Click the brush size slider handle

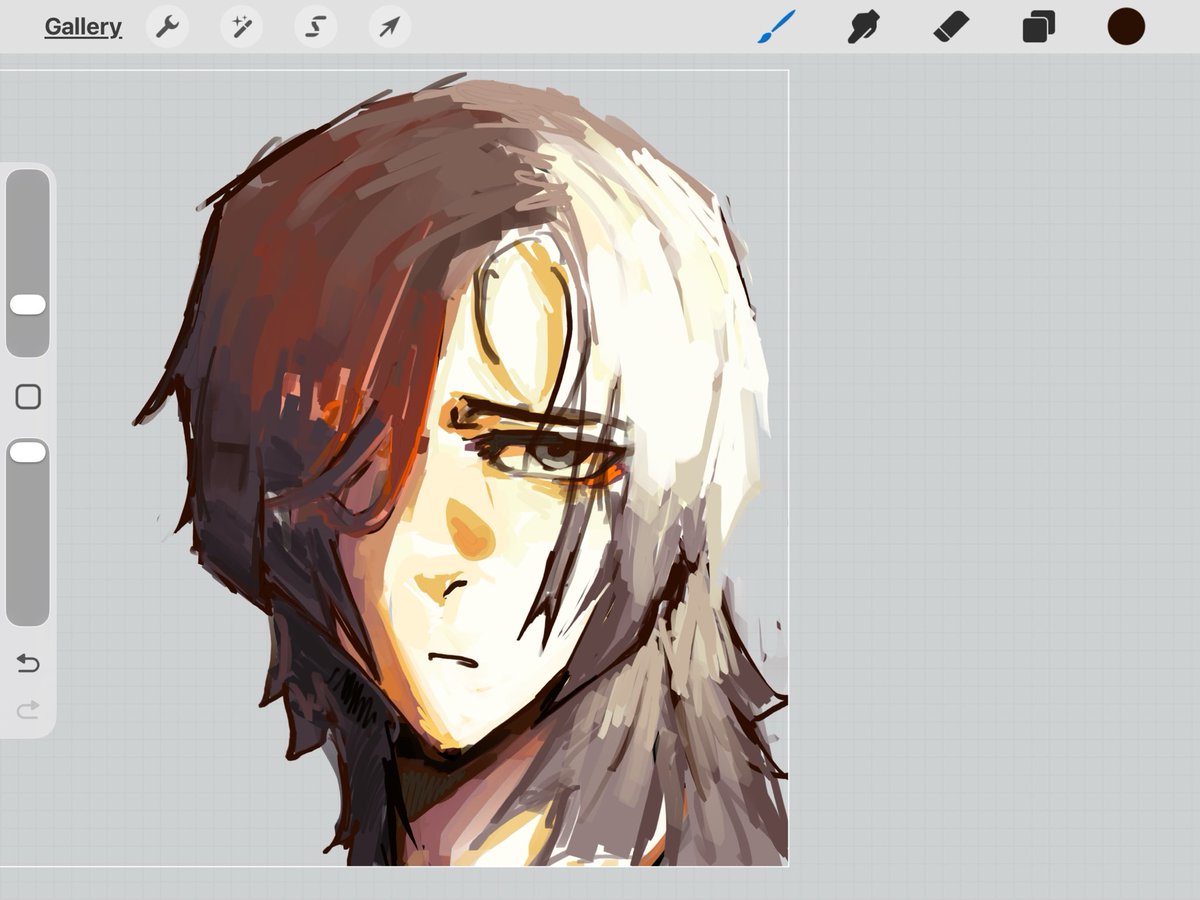[x=28, y=305]
